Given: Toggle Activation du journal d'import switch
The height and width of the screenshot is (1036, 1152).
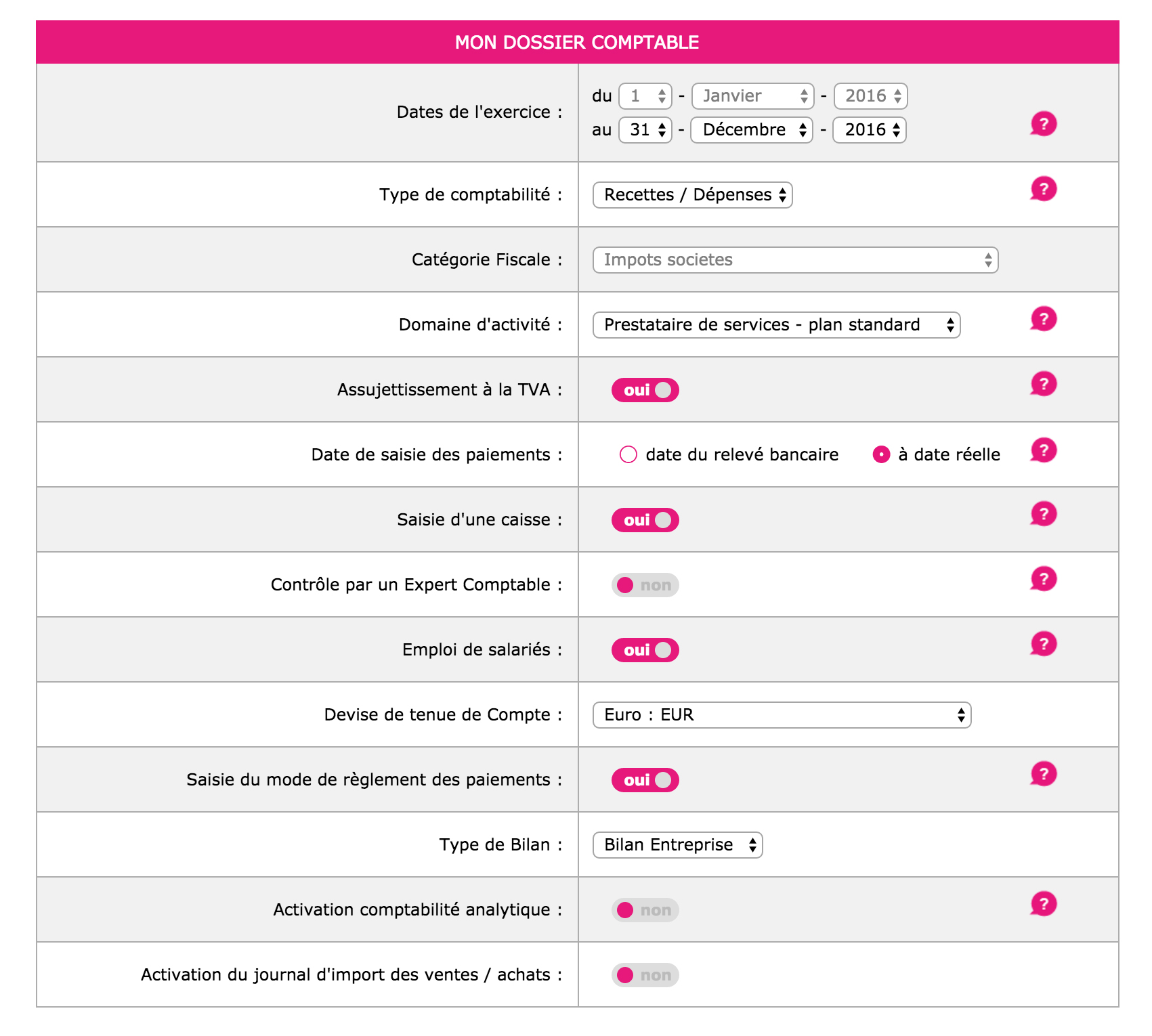Looking at the screenshot, I should pyautogui.click(x=645, y=975).
